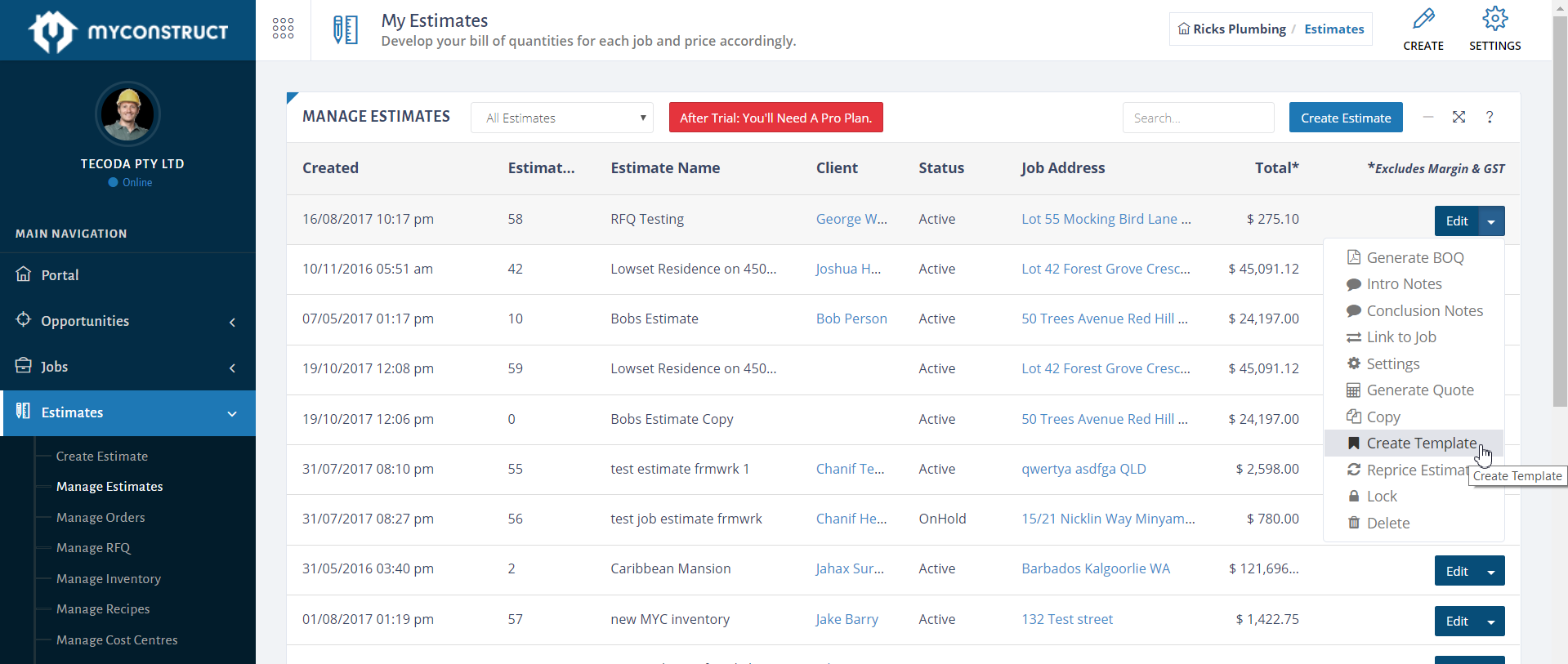Minimize the Manage Estimates panel
This screenshot has width=1568, height=664.
coord(1427,117)
